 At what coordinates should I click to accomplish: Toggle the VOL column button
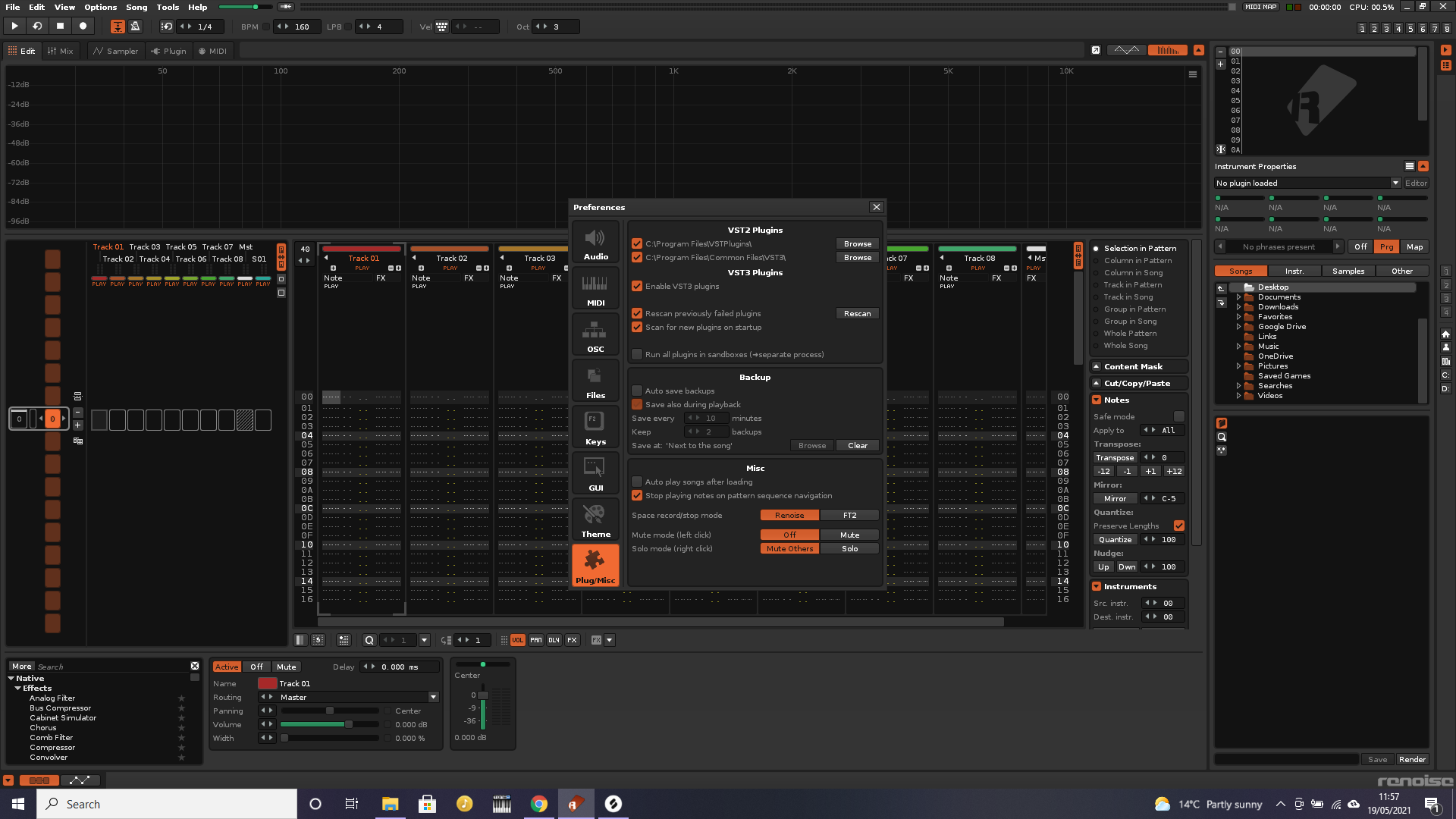click(517, 640)
